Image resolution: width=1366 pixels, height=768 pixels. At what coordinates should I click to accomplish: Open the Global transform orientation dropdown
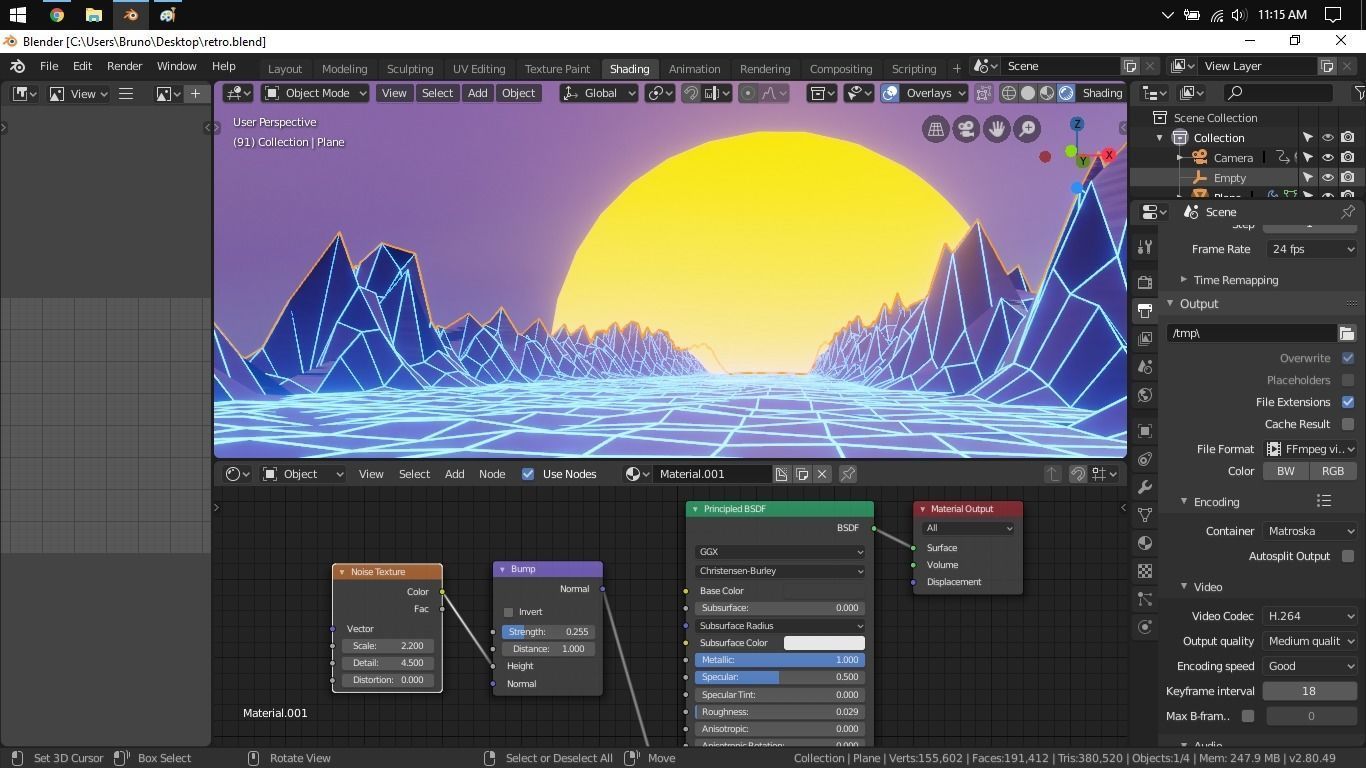(x=598, y=93)
